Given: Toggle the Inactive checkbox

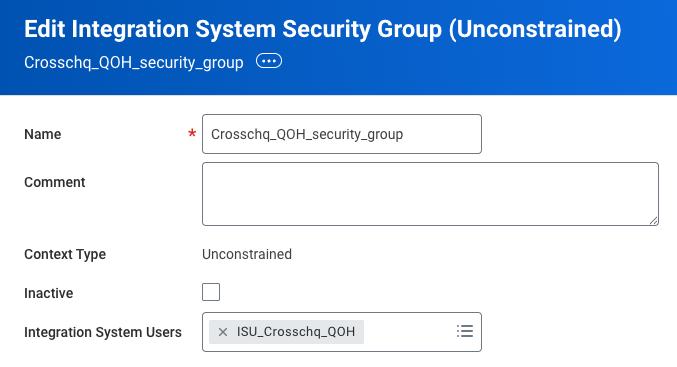Looking at the screenshot, I should [211, 292].
